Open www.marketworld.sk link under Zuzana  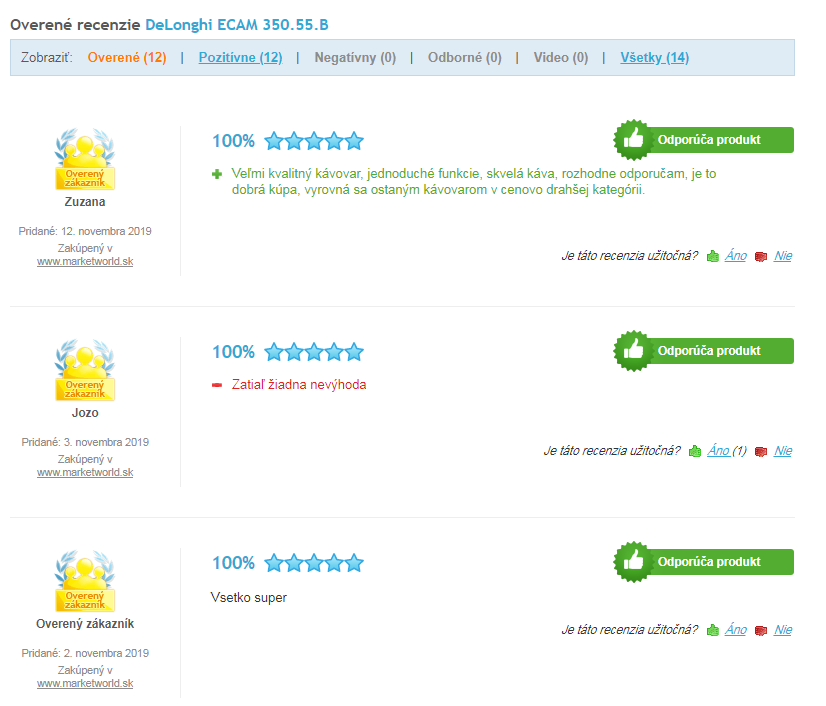(85, 261)
